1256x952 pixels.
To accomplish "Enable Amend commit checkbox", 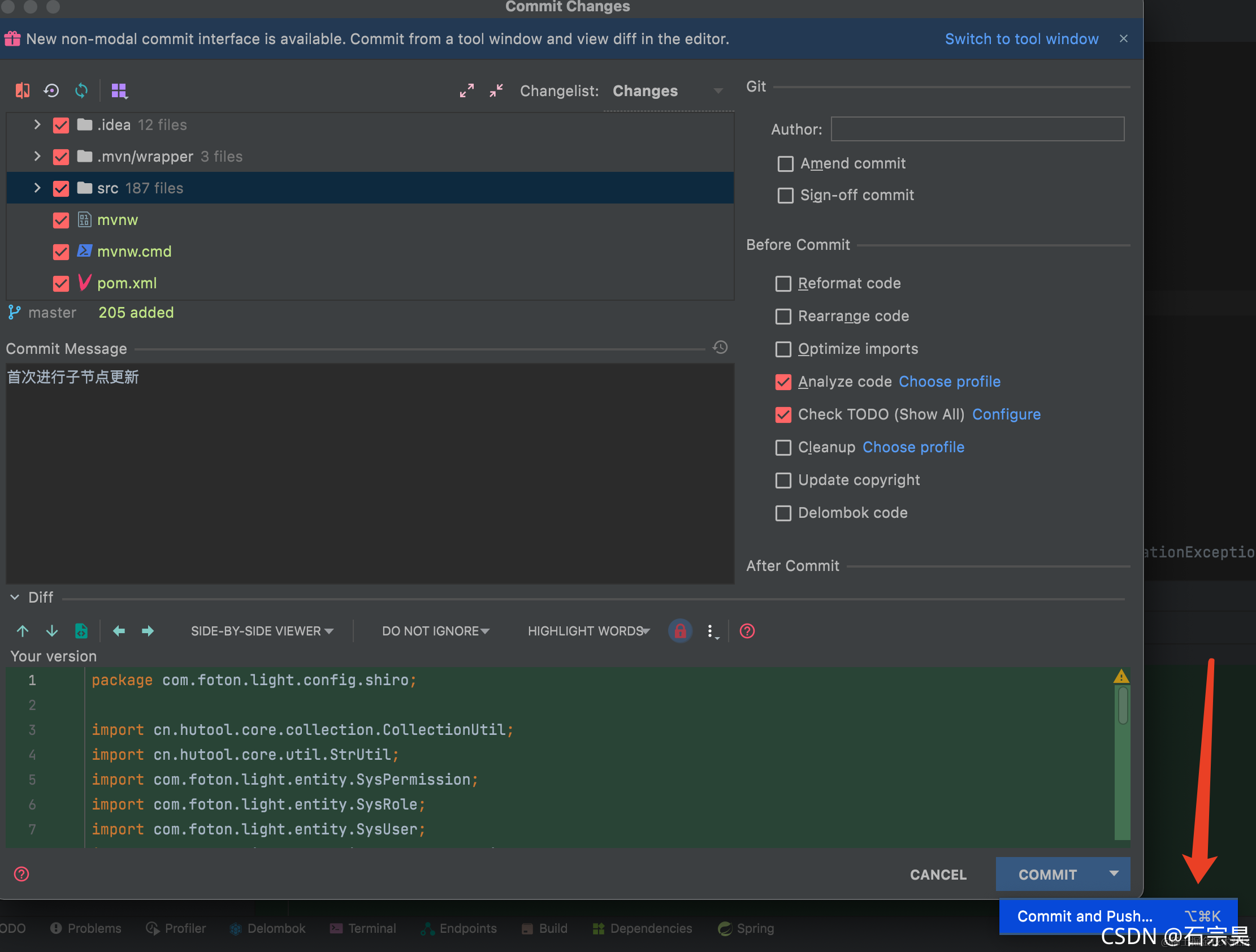I will click(785, 163).
